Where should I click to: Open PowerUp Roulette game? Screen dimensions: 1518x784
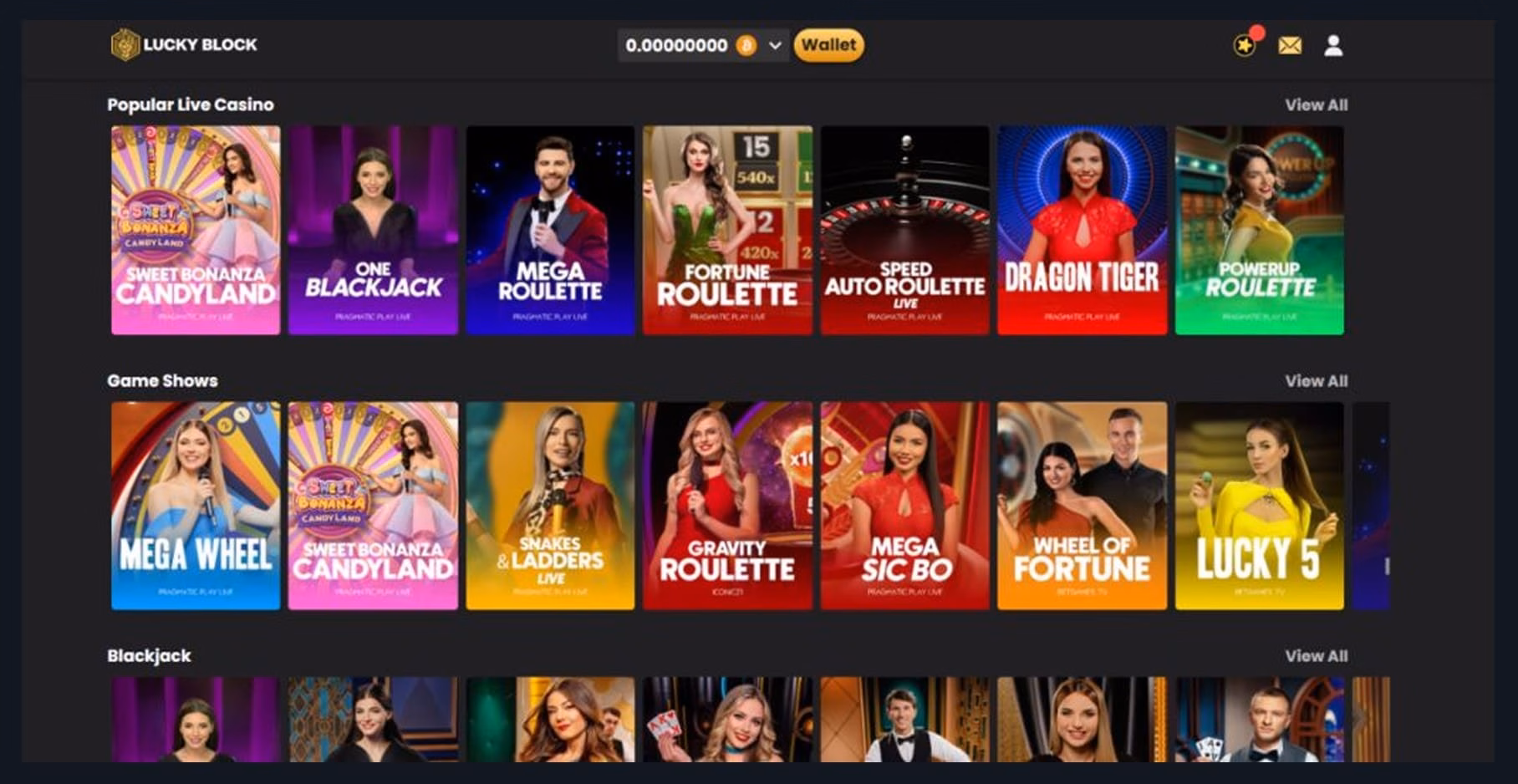click(x=1259, y=231)
